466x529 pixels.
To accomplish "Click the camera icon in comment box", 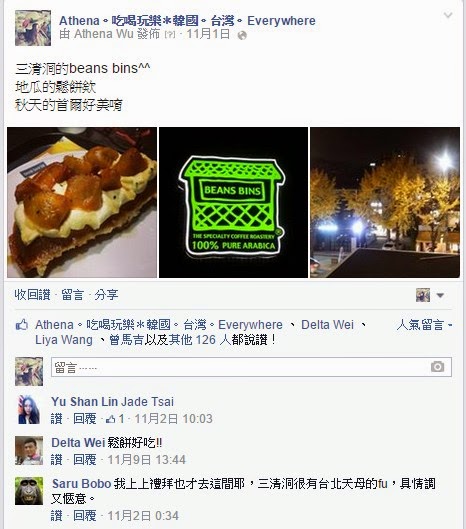I will [x=437, y=367].
